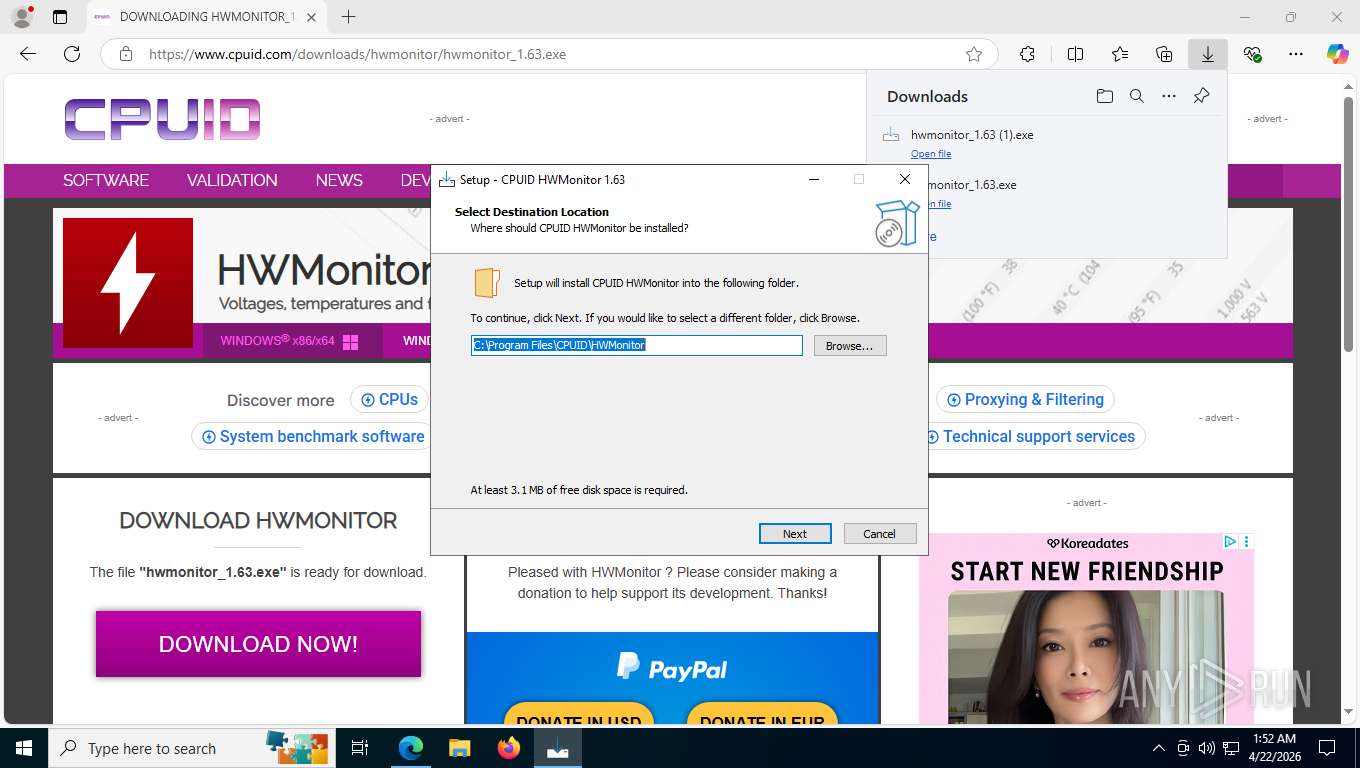Click the Next button in setup
The image size is (1360, 768).
795,534
